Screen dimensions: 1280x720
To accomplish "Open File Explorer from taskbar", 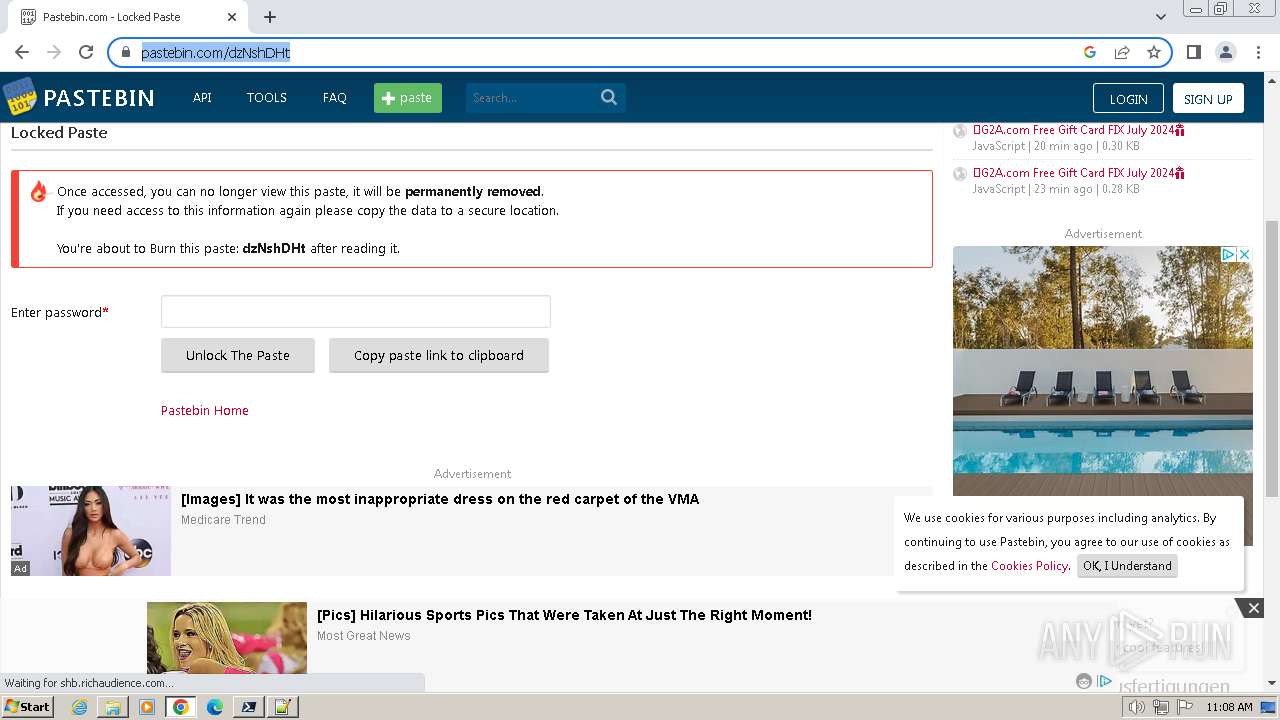I will pos(113,707).
